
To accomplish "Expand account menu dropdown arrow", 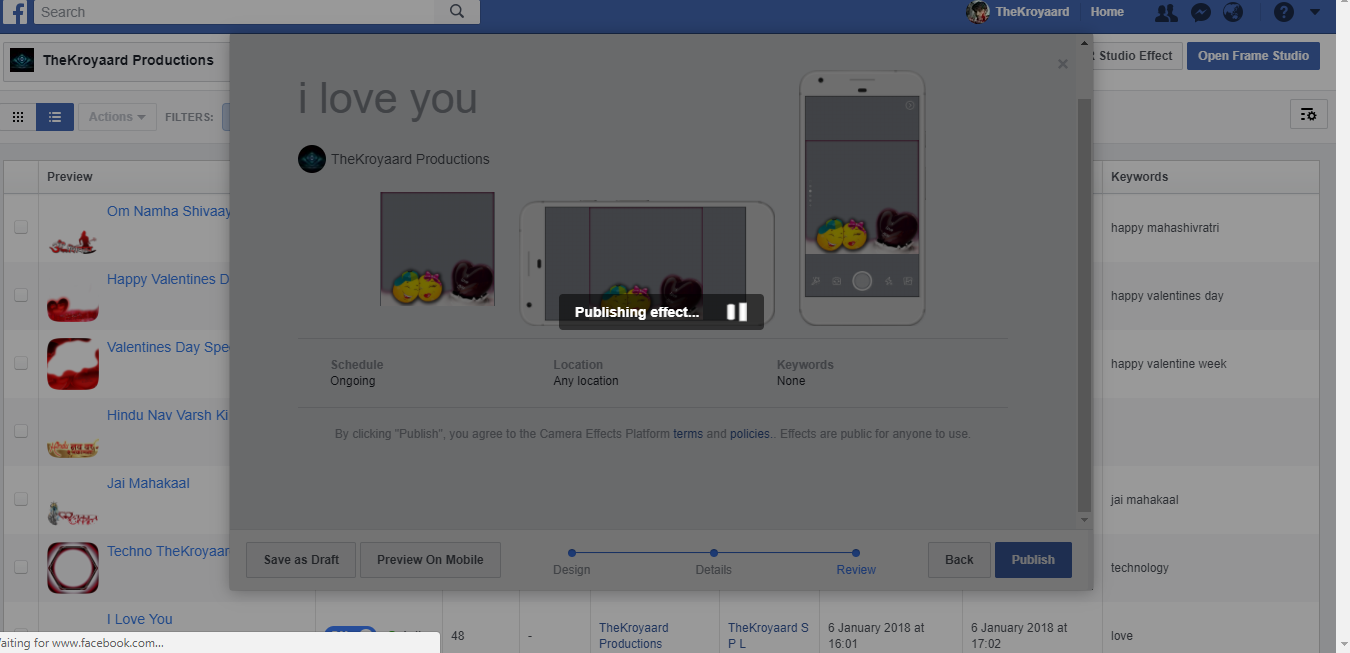I will 1315,12.
